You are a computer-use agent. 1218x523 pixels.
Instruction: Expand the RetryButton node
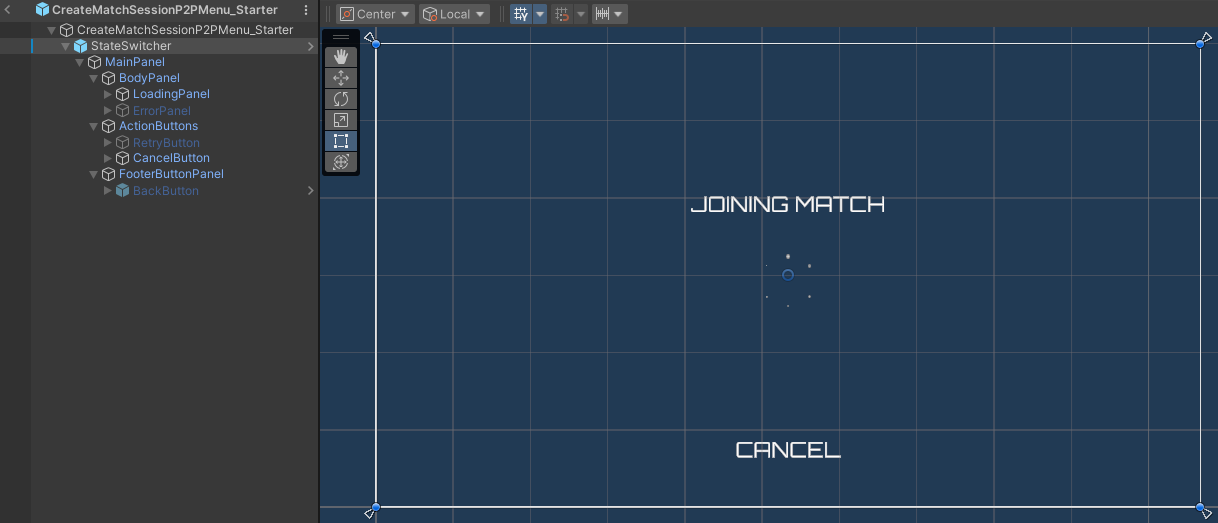[108, 142]
